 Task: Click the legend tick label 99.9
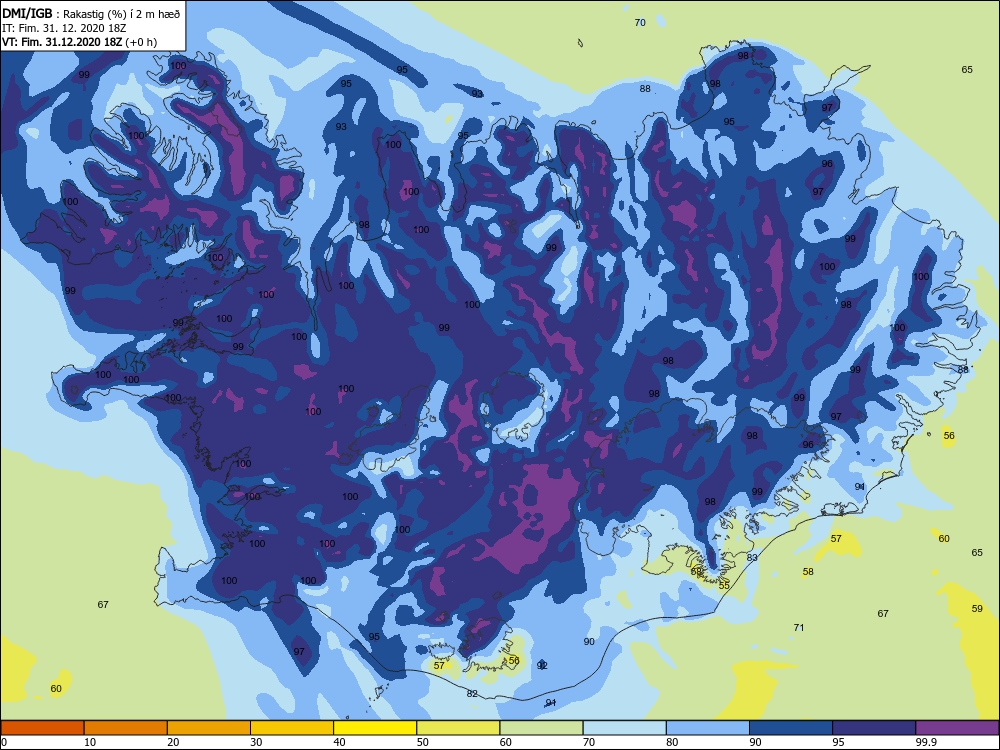pos(926,742)
